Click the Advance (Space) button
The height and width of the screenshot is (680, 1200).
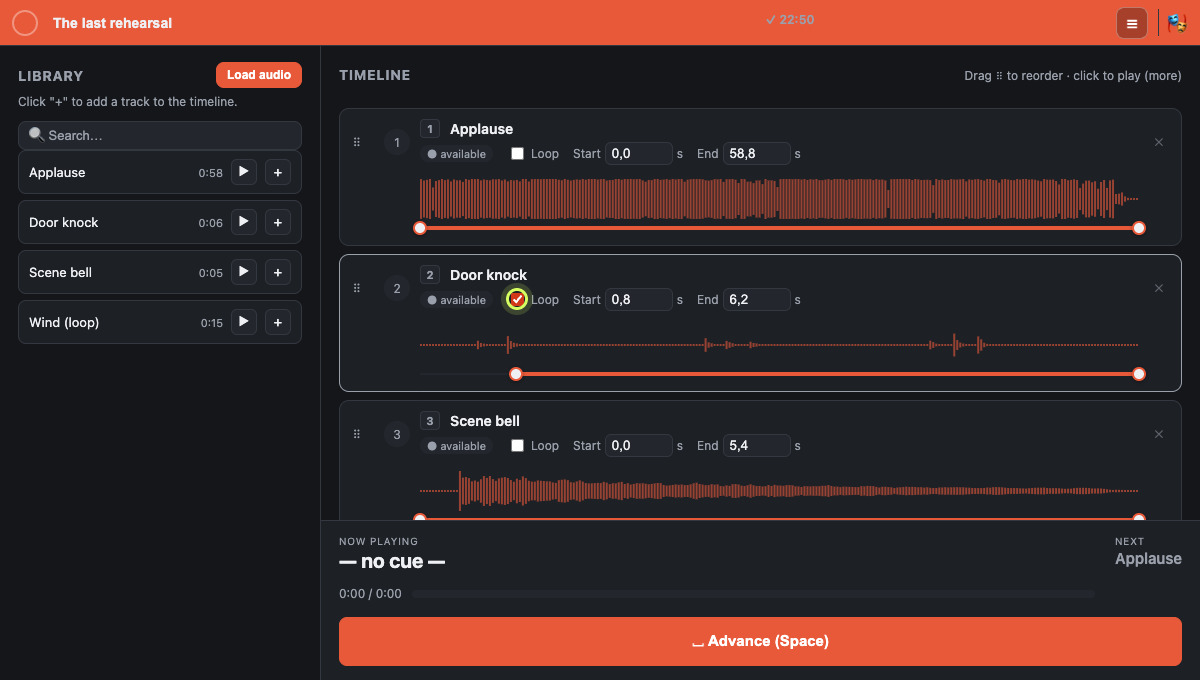[x=760, y=641]
